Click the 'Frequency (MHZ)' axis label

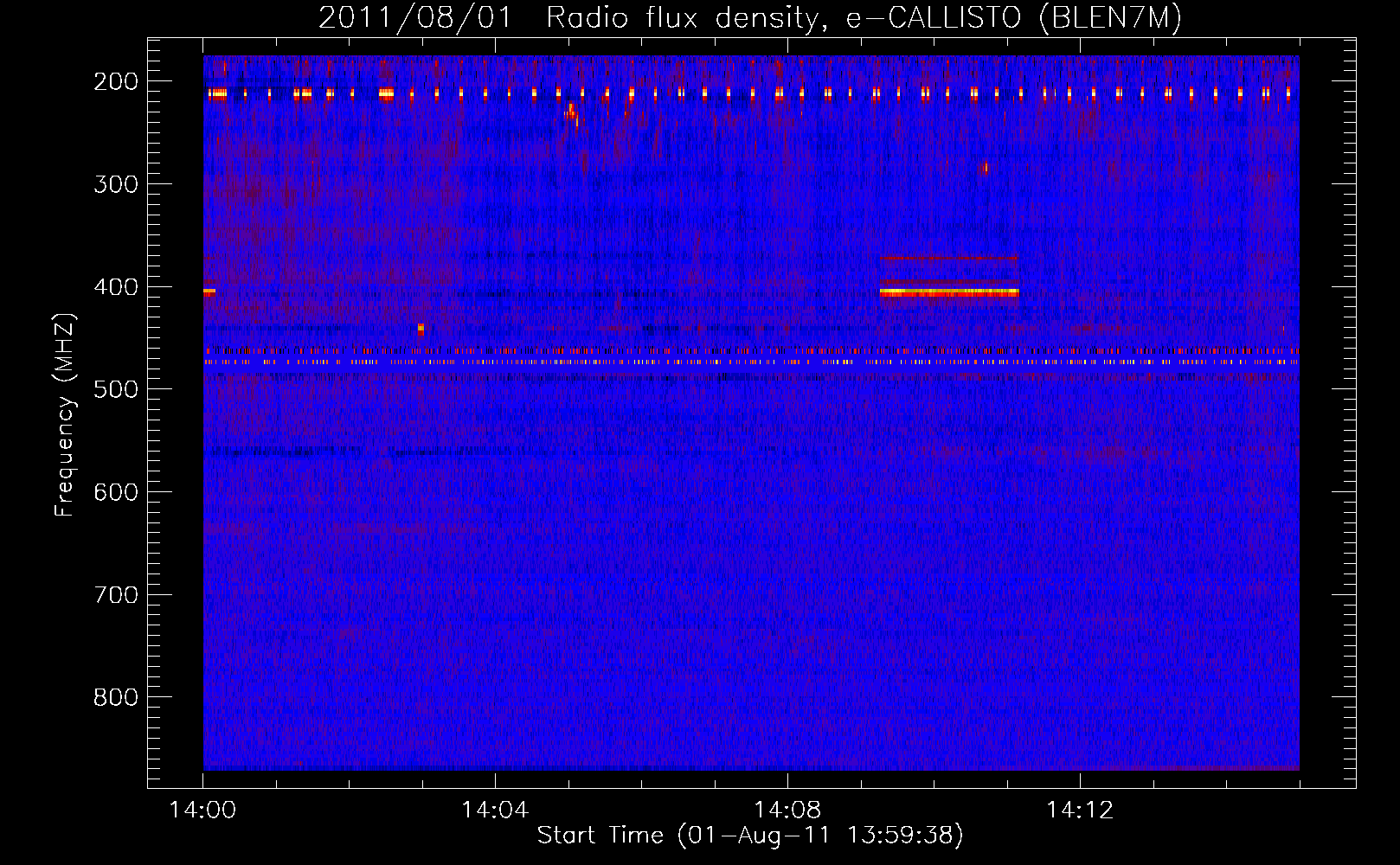(65, 415)
